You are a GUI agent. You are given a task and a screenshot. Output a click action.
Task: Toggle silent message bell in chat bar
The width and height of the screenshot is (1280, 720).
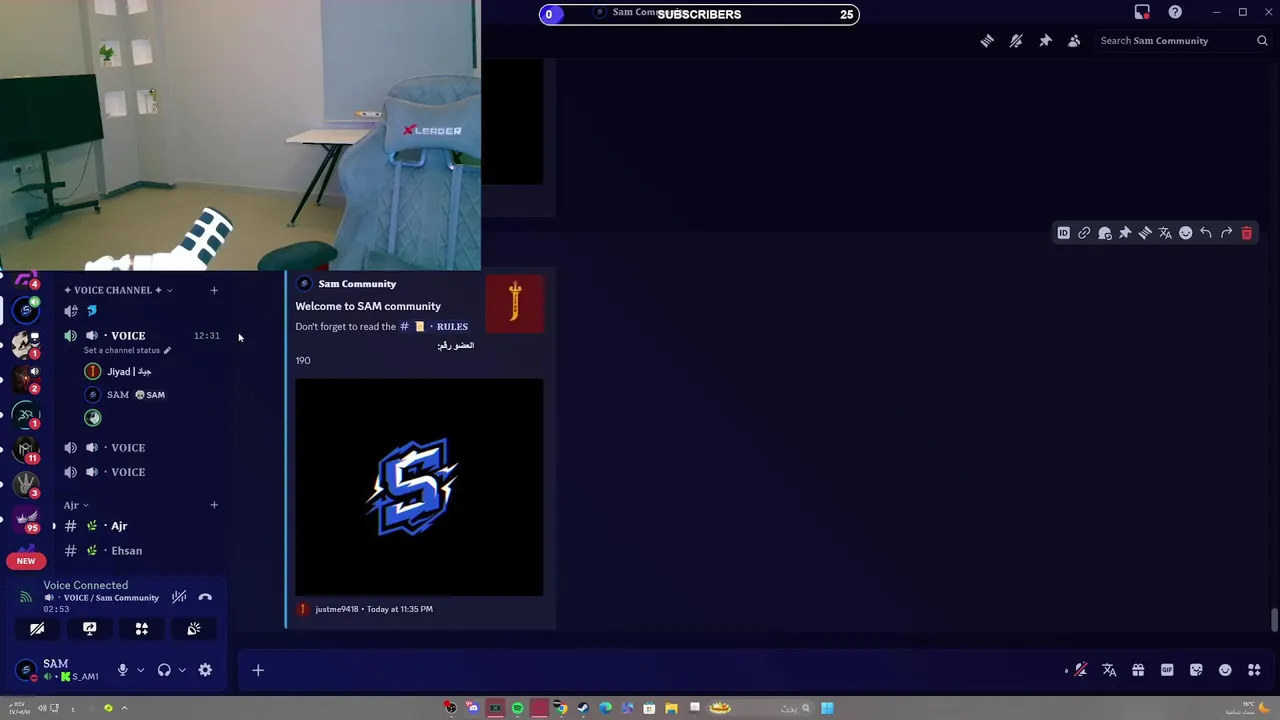coord(1080,670)
